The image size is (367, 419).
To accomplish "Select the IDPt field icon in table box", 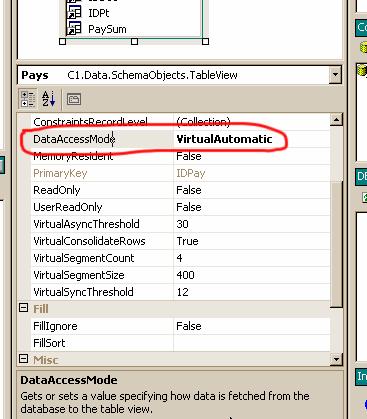I will click(x=74, y=13).
